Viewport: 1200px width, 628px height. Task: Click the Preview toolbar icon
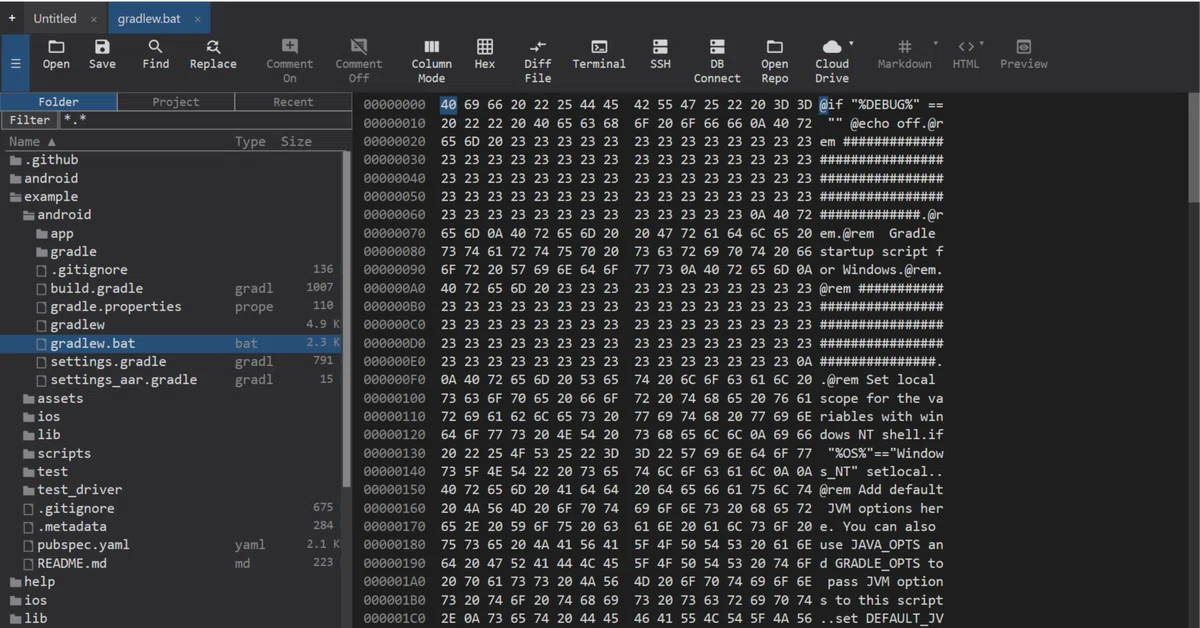coord(1023,55)
